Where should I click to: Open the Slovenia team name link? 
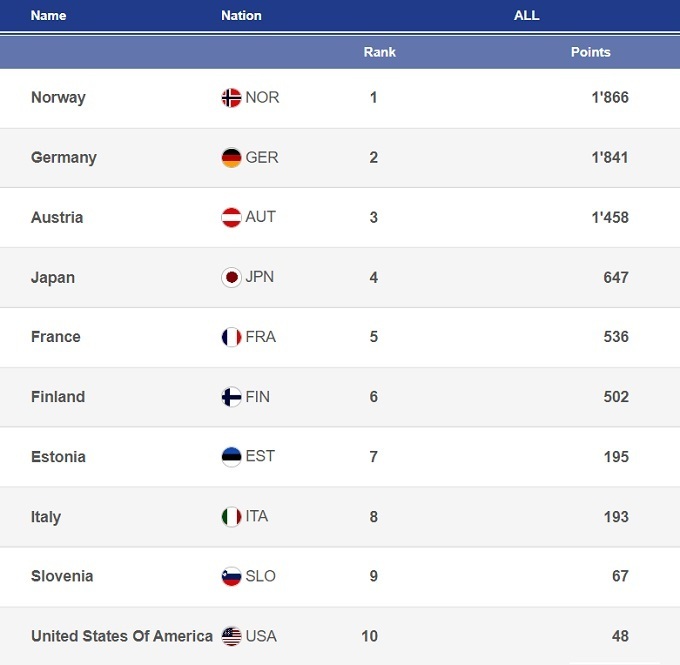coord(62,576)
